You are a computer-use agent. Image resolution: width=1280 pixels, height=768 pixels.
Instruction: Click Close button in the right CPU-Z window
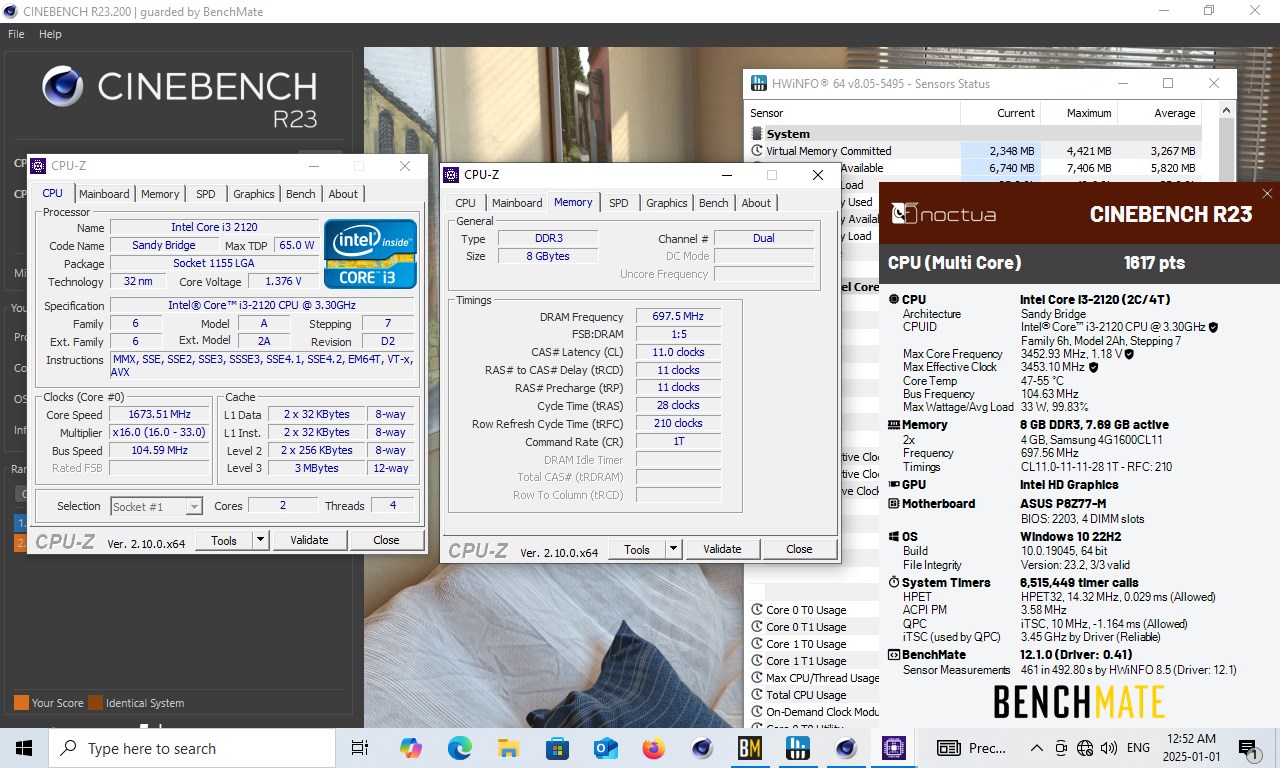pyautogui.click(x=799, y=549)
